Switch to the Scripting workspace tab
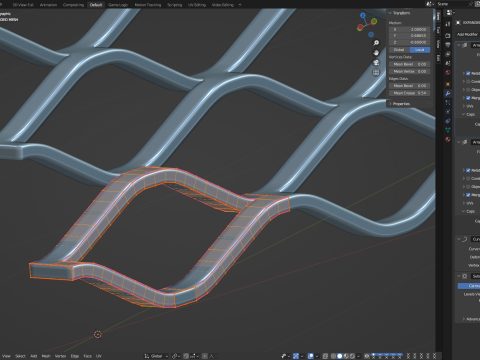Screen dimensions: 480x360 click(175, 5)
